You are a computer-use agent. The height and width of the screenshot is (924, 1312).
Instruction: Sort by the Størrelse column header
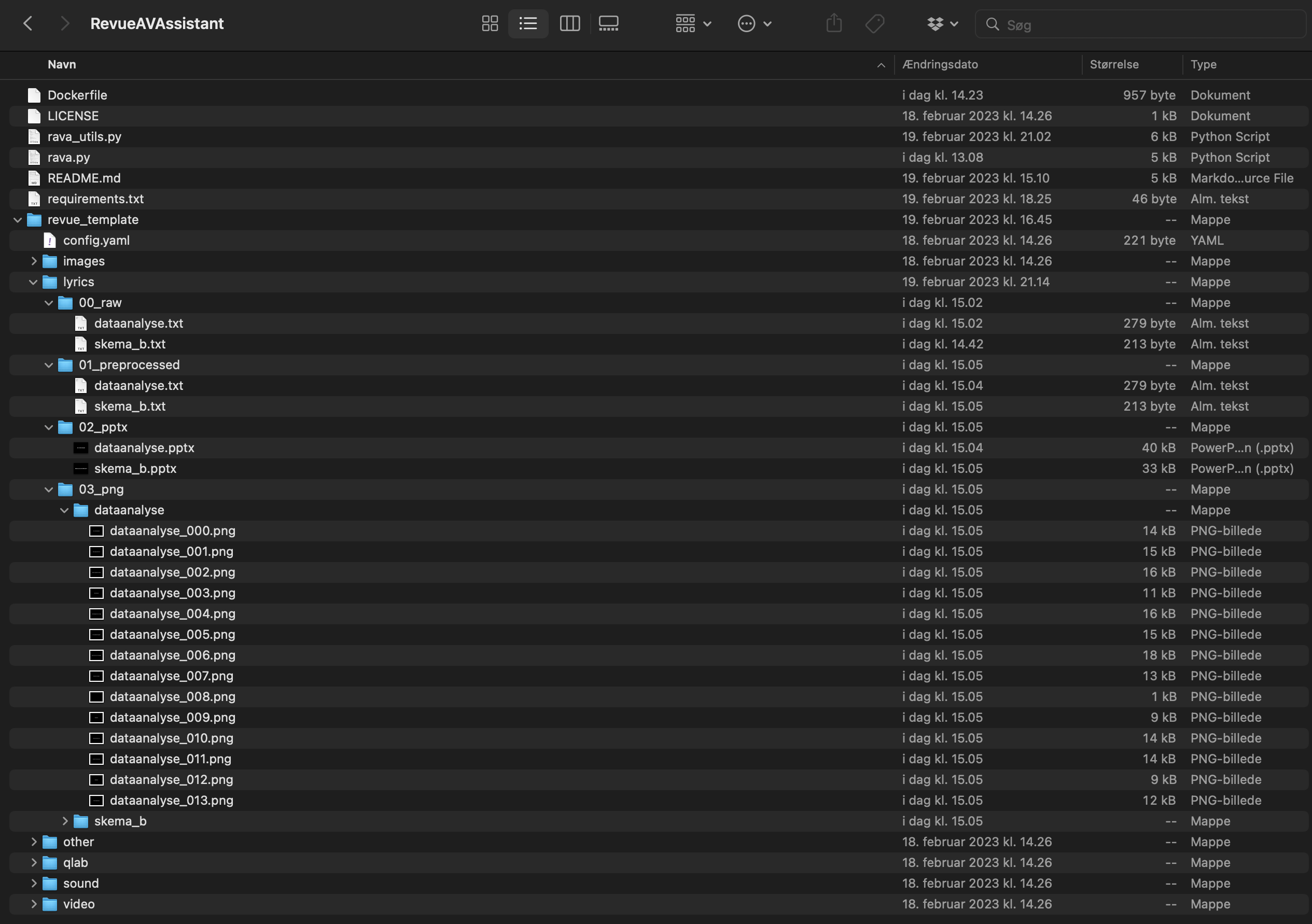(x=1114, y=65)
